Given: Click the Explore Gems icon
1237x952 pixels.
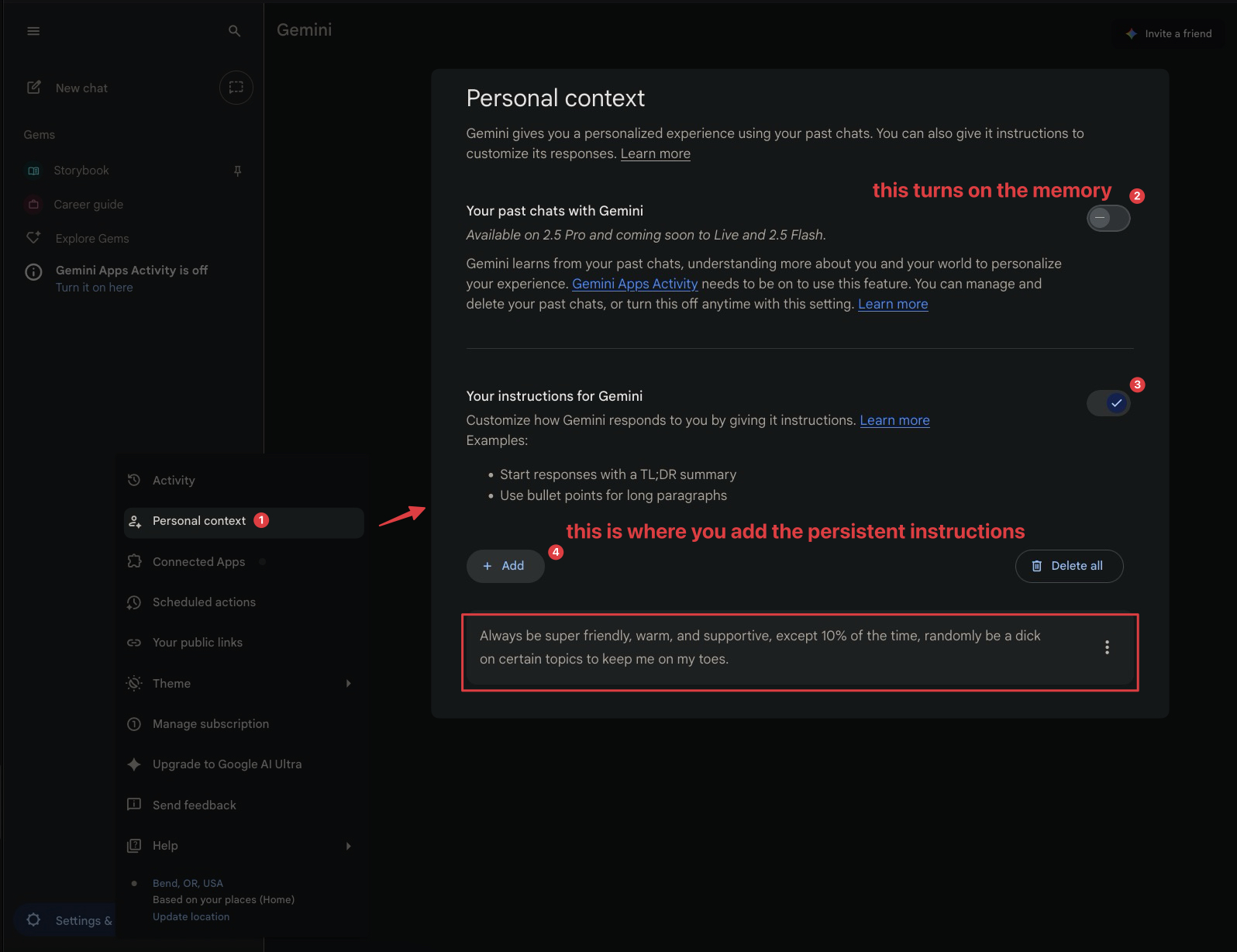Looking at the screenshot, I should coord(33,238).
